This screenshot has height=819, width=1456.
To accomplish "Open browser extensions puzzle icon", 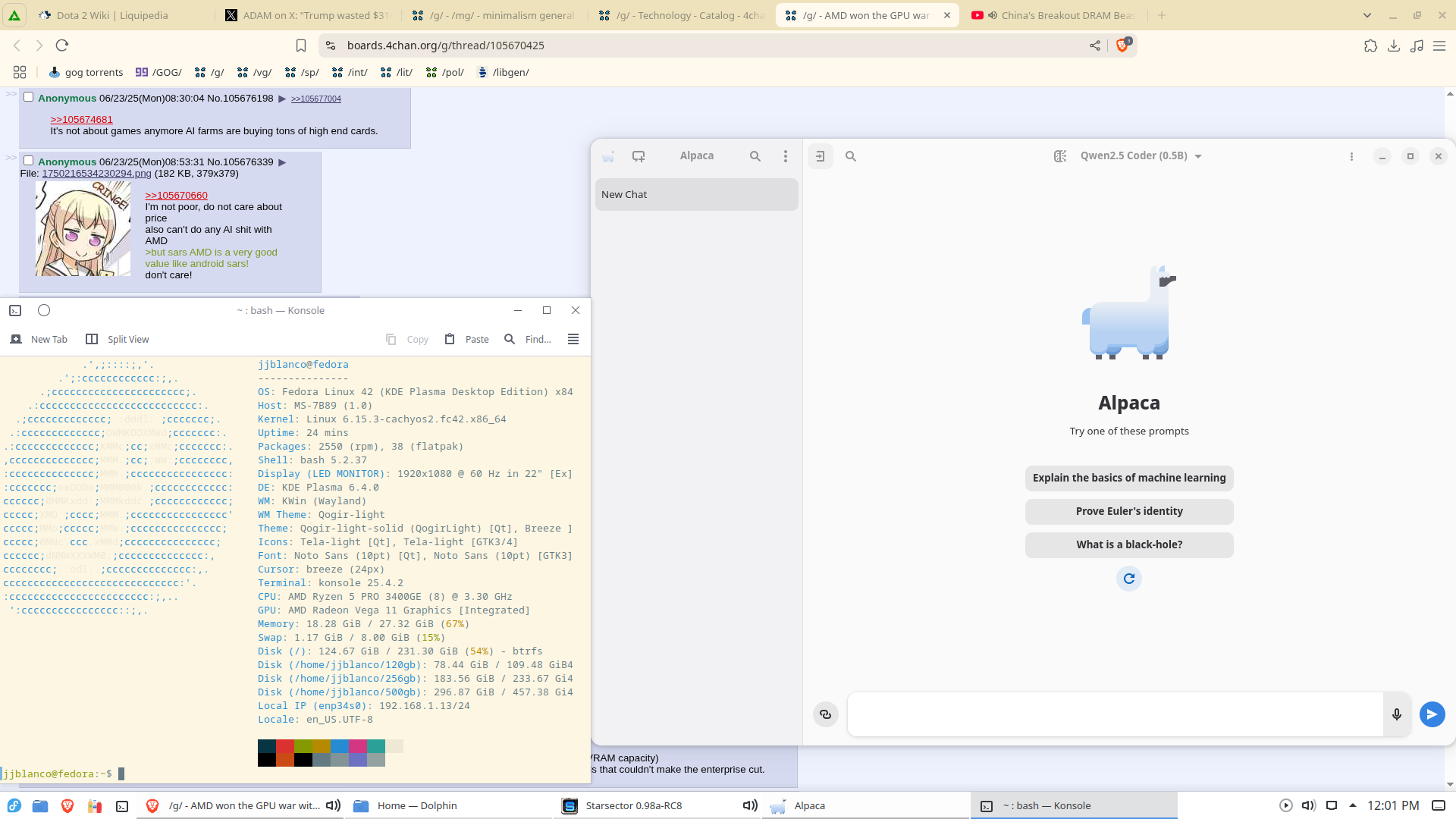I will click(x=1370, y=45).
